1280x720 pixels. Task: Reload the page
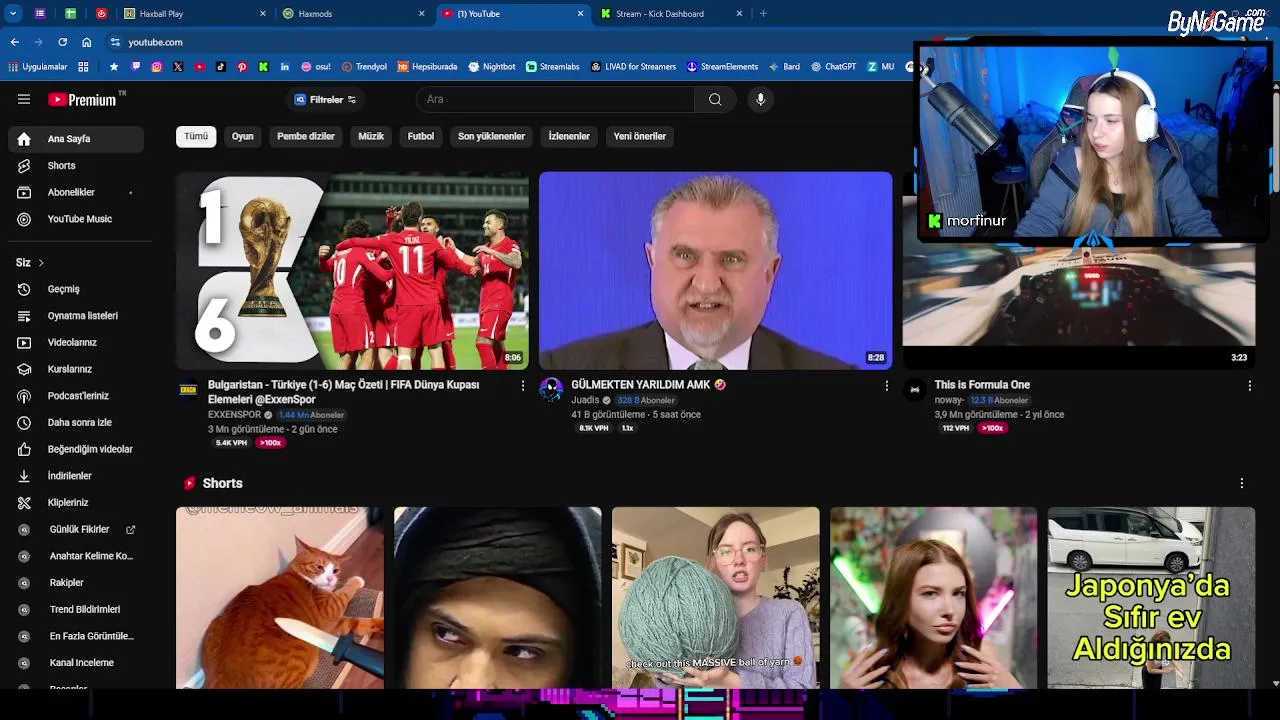click(x=62, y=42)
